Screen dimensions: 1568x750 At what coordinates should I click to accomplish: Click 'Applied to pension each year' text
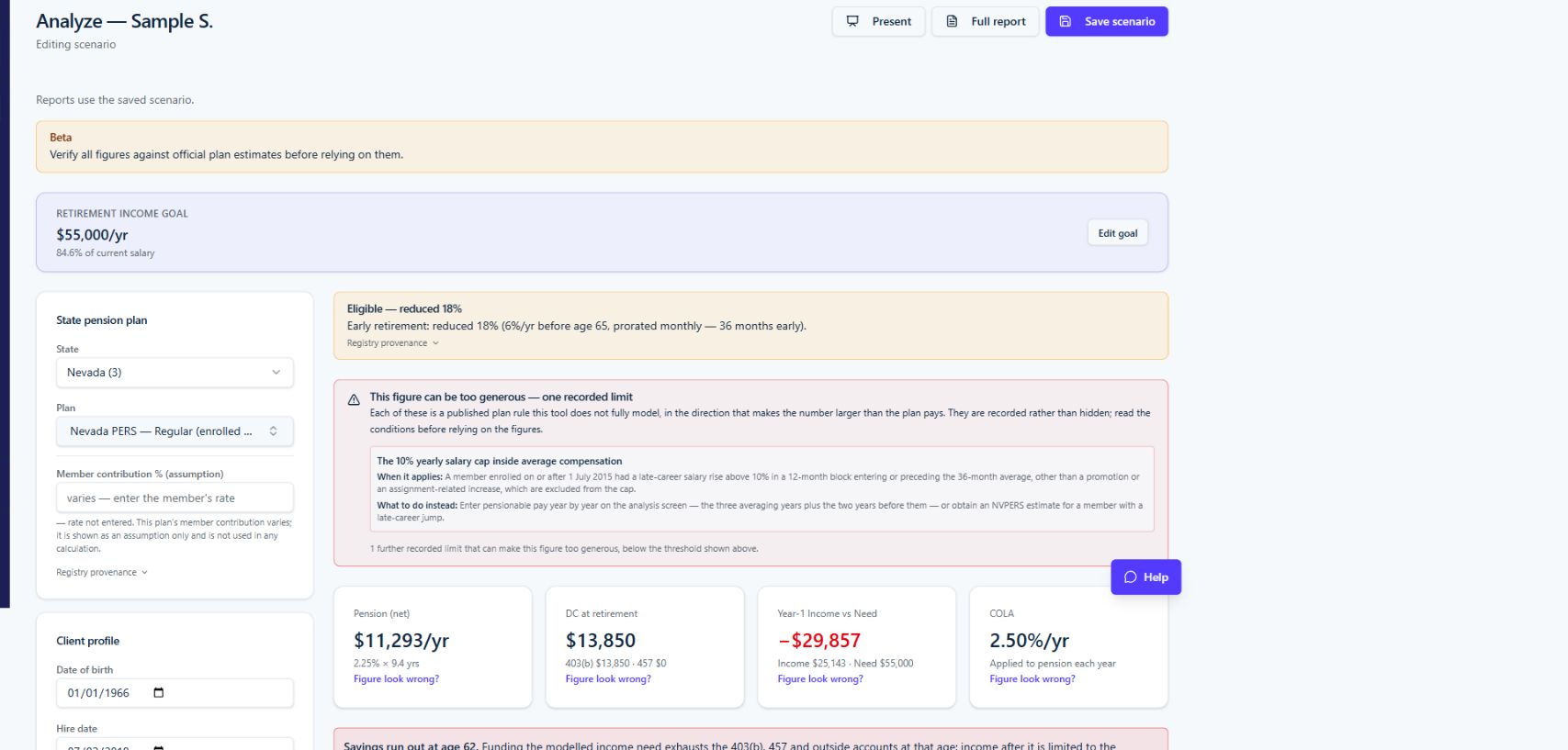click(1053, 663)
